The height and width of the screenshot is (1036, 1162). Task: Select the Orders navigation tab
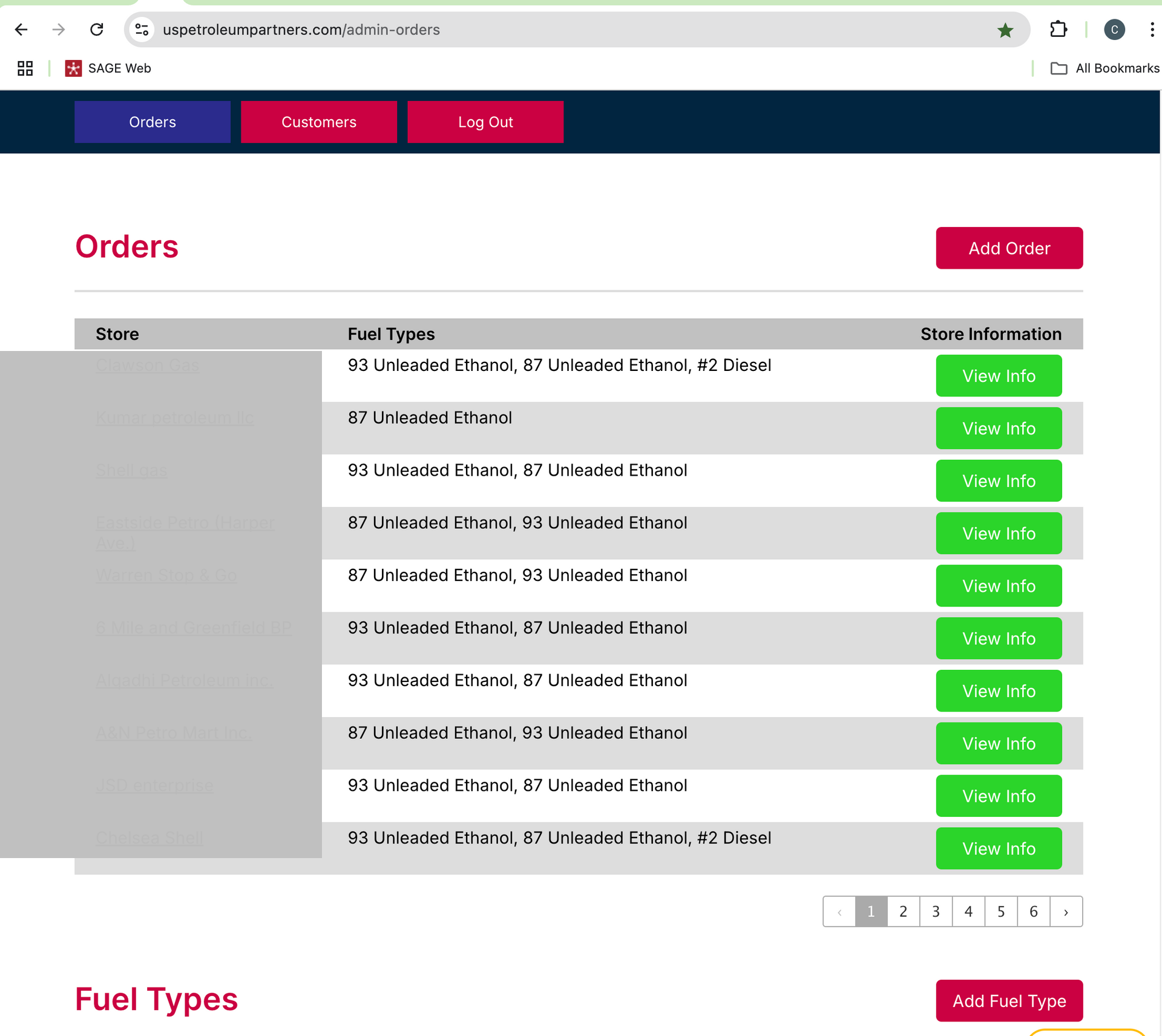tap(153, 122)
